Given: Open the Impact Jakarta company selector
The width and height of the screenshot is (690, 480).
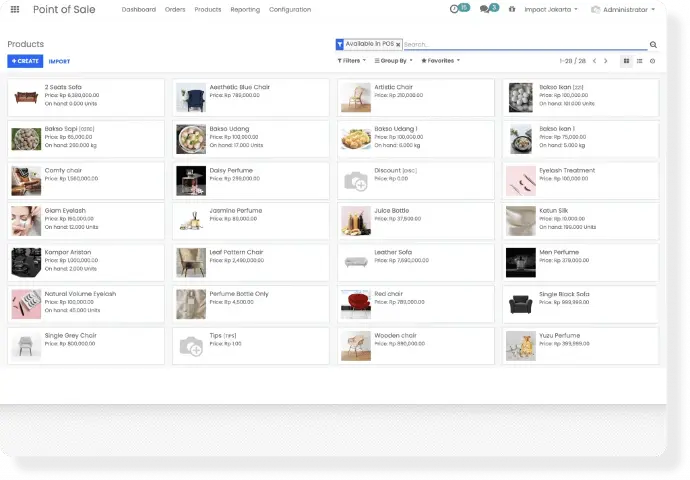Looking at the screenshot, I should 551,9.
